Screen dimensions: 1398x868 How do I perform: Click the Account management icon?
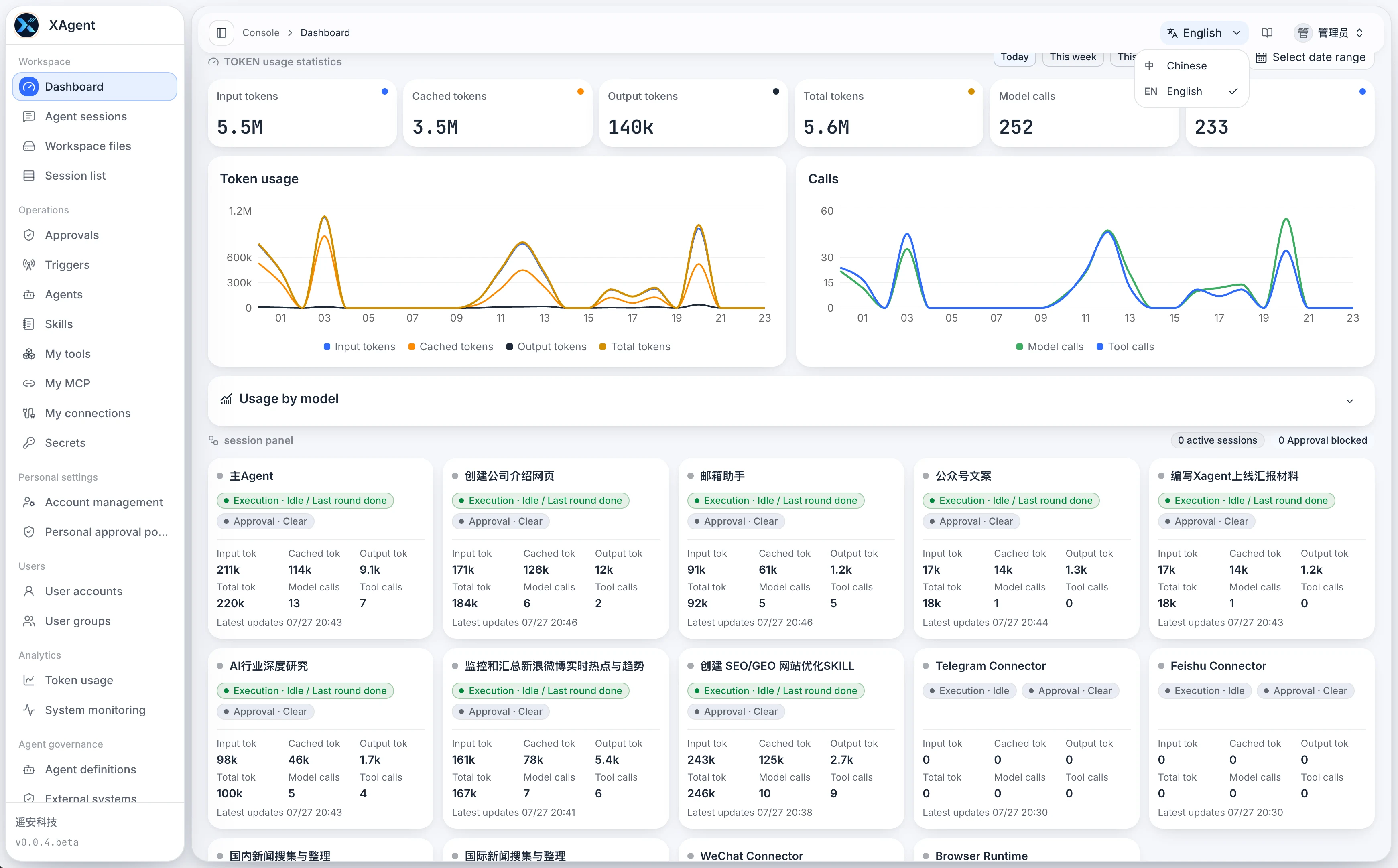[x=29, y=502]
